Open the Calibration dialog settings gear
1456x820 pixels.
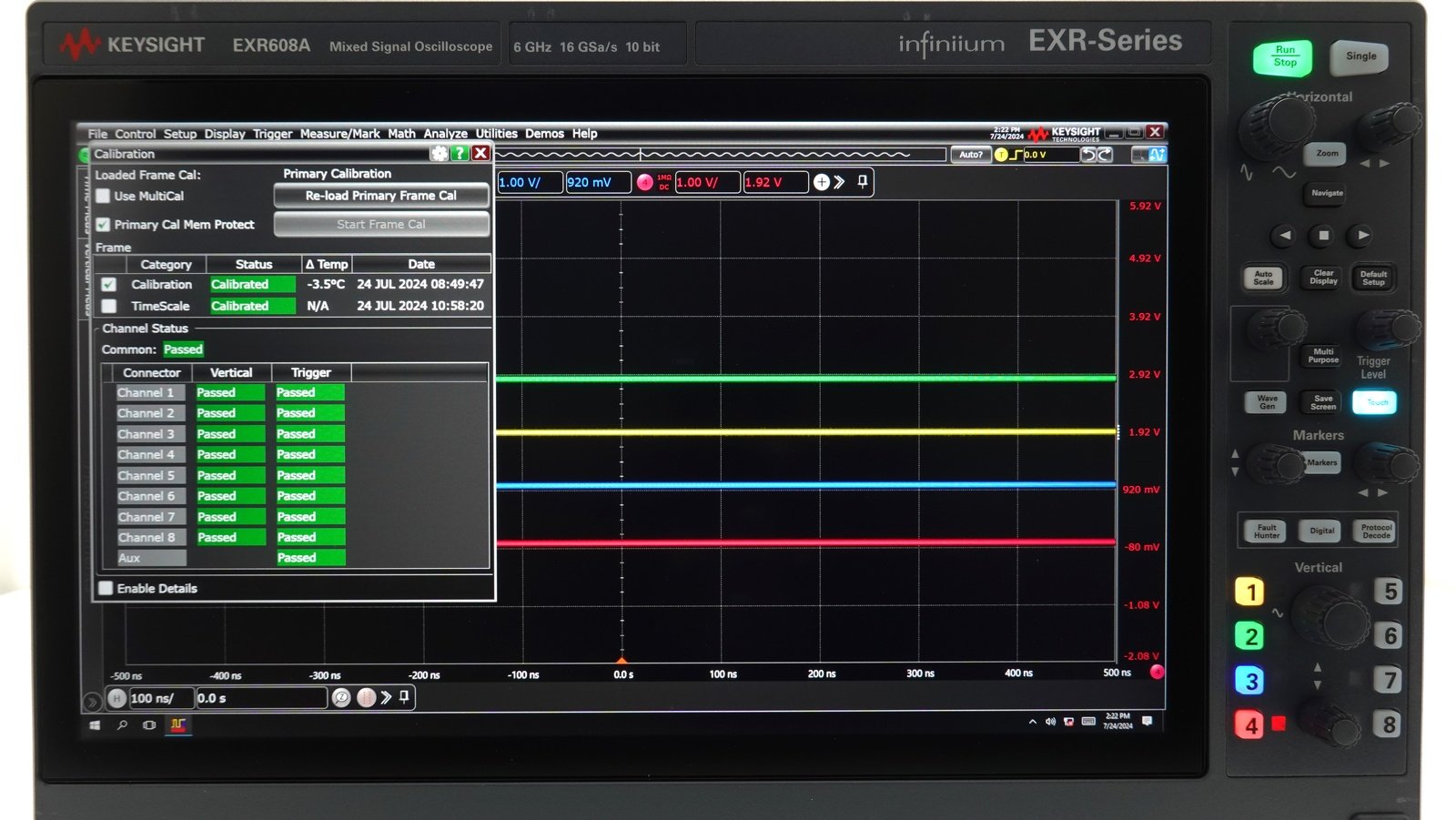440,154
